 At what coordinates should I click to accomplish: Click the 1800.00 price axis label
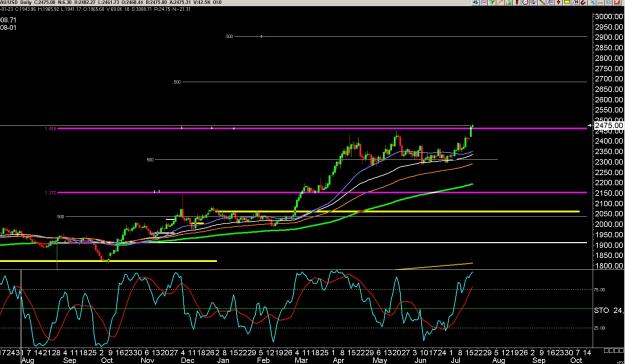pos(609,266)
